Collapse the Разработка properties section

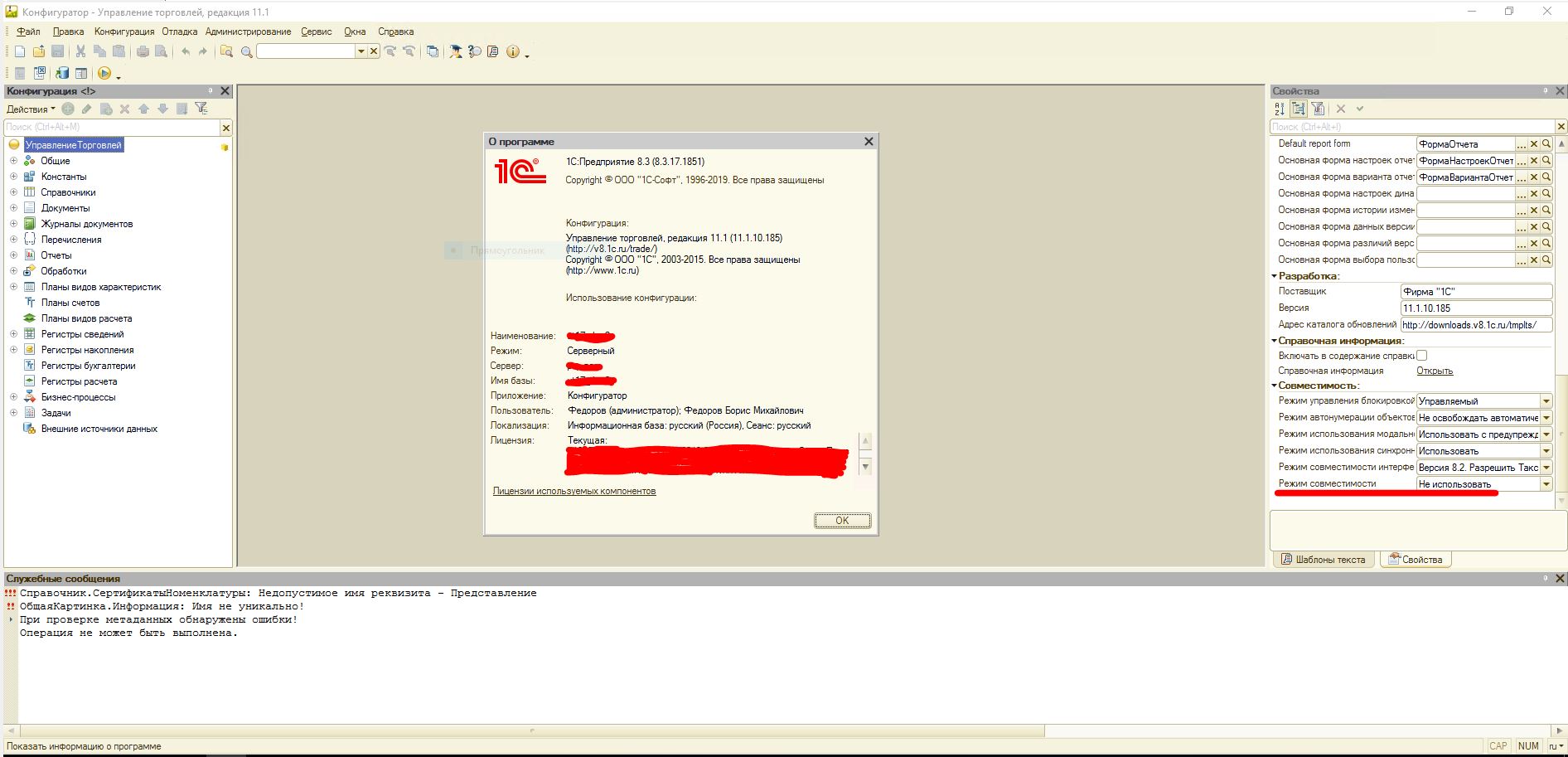(1275, 276)
